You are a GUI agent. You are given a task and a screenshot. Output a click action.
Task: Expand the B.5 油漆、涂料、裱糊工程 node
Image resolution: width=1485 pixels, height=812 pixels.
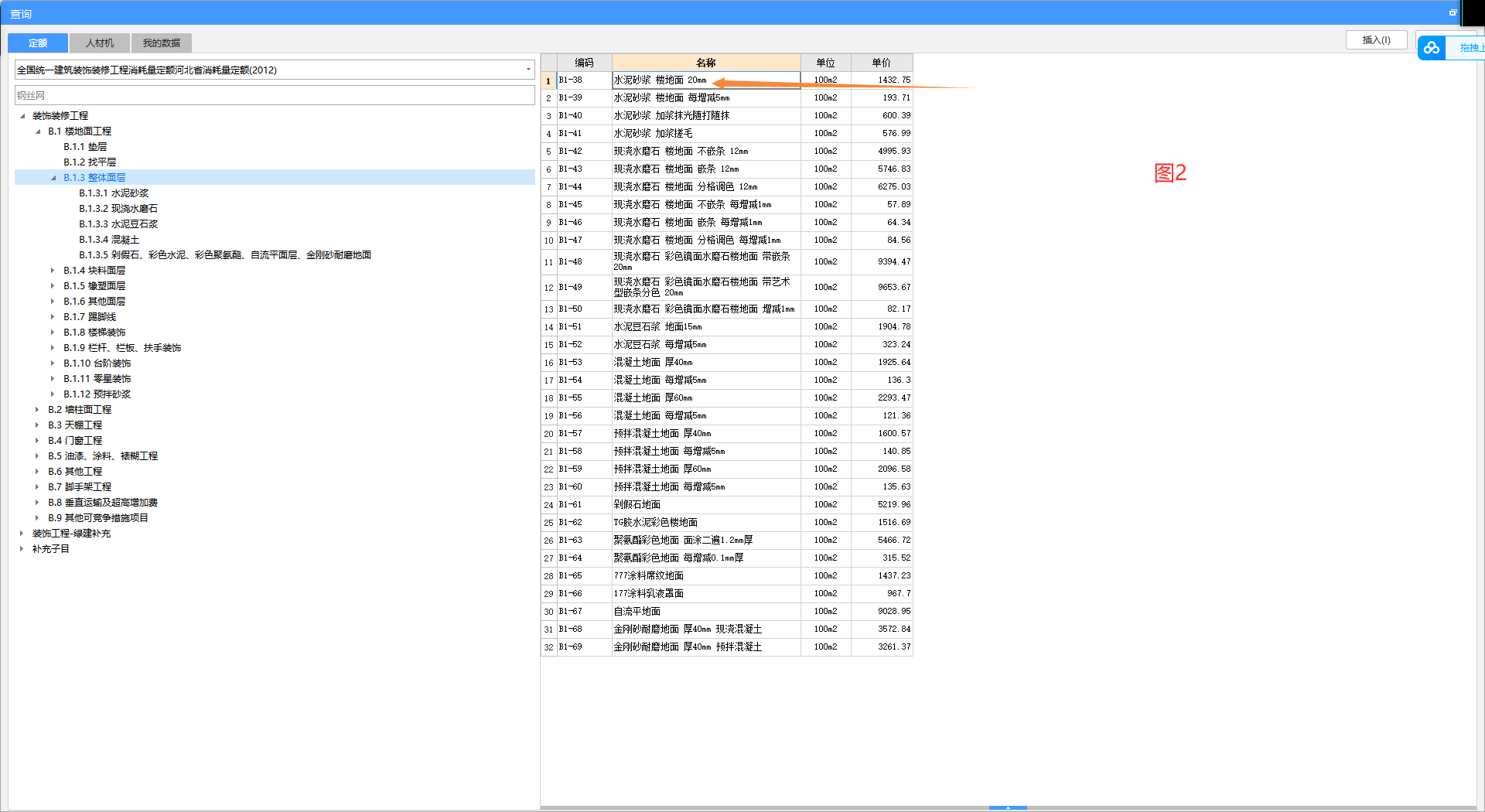(x=37, y=456)
